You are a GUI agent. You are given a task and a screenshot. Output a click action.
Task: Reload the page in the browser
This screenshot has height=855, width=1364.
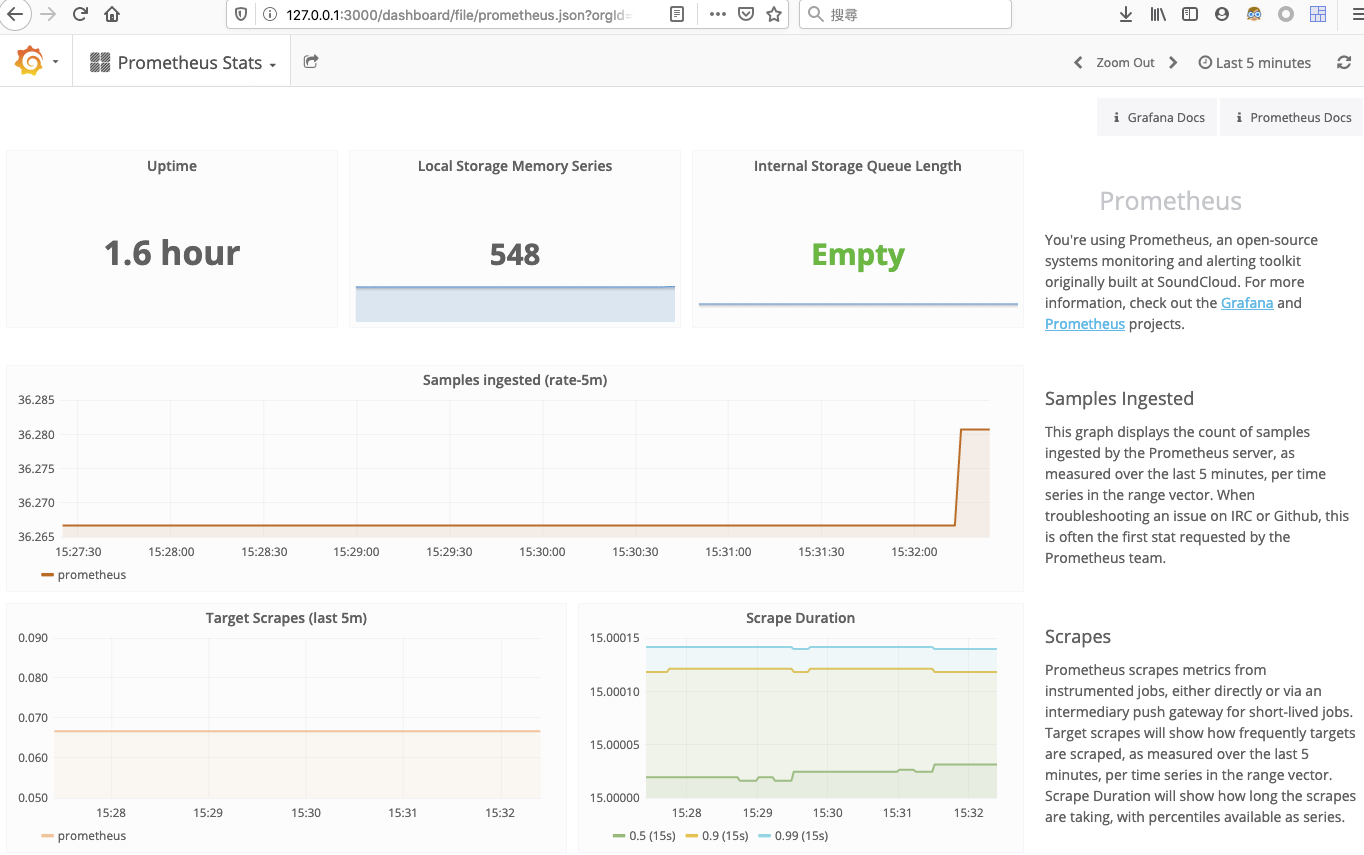(x=80, y=14)
